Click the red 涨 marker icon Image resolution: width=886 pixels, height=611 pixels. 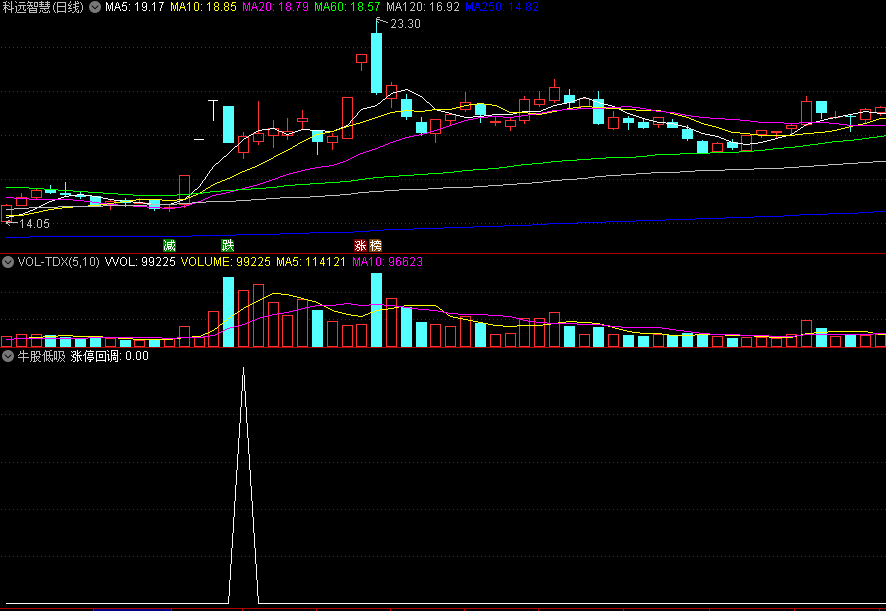pos(361,245)
